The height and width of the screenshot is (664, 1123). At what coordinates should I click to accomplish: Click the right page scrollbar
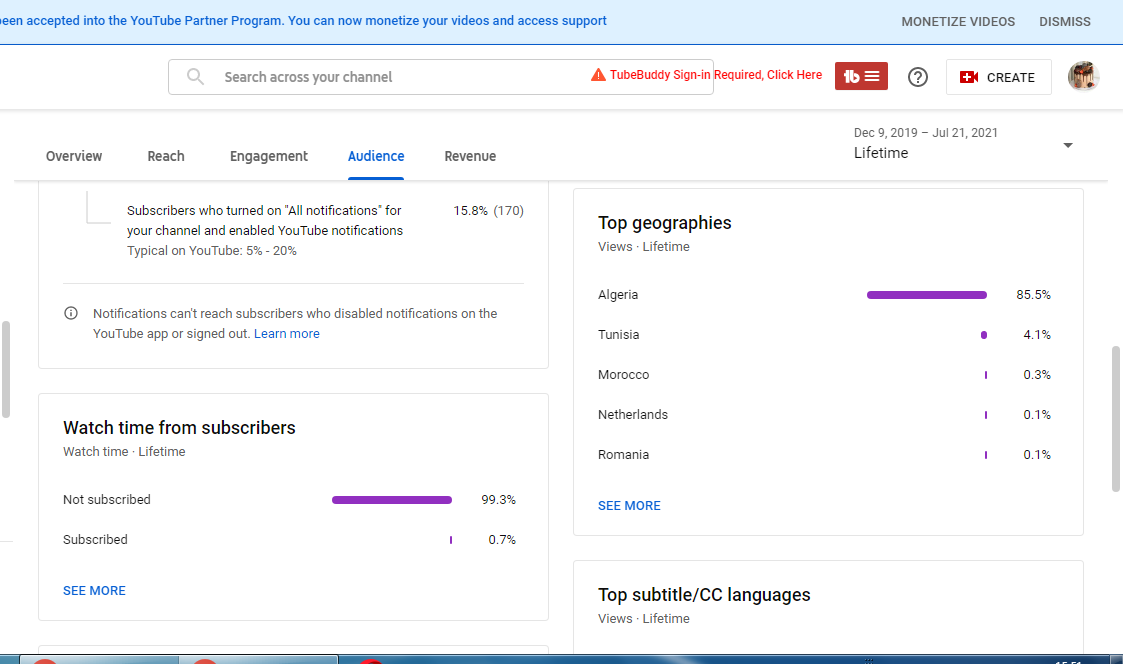[1115, 419]
